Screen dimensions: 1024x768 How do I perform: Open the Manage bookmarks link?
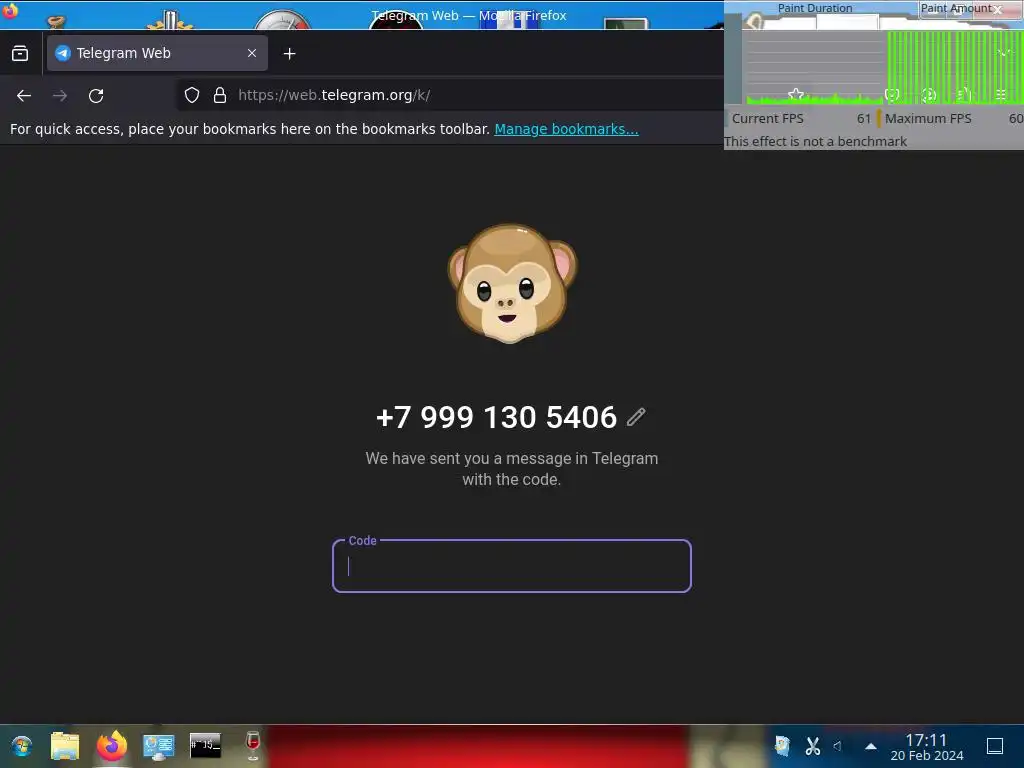click(566, 129)
